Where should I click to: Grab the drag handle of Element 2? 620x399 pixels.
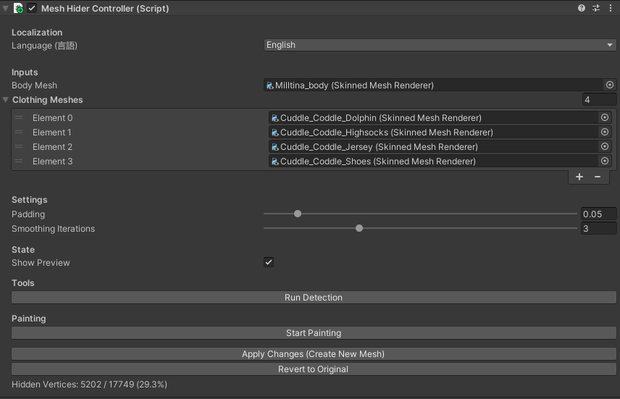click(19, 147)
